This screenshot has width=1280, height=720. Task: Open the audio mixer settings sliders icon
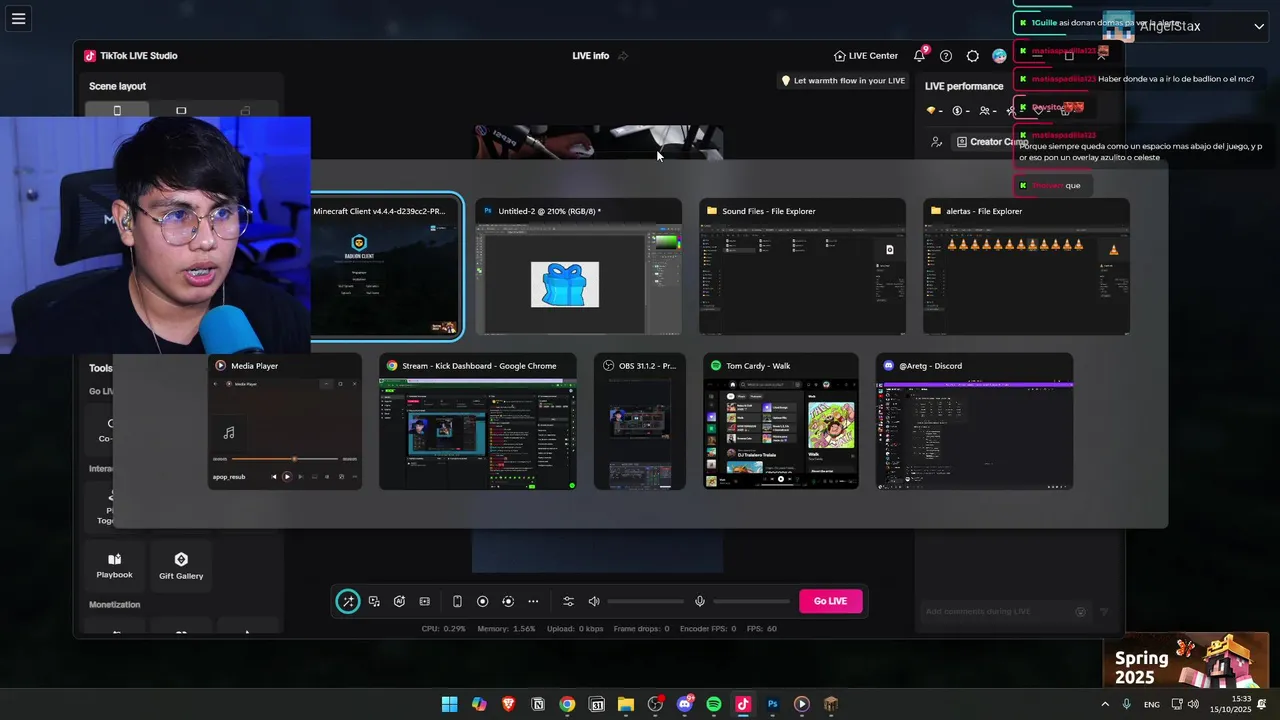pos(568,601)
